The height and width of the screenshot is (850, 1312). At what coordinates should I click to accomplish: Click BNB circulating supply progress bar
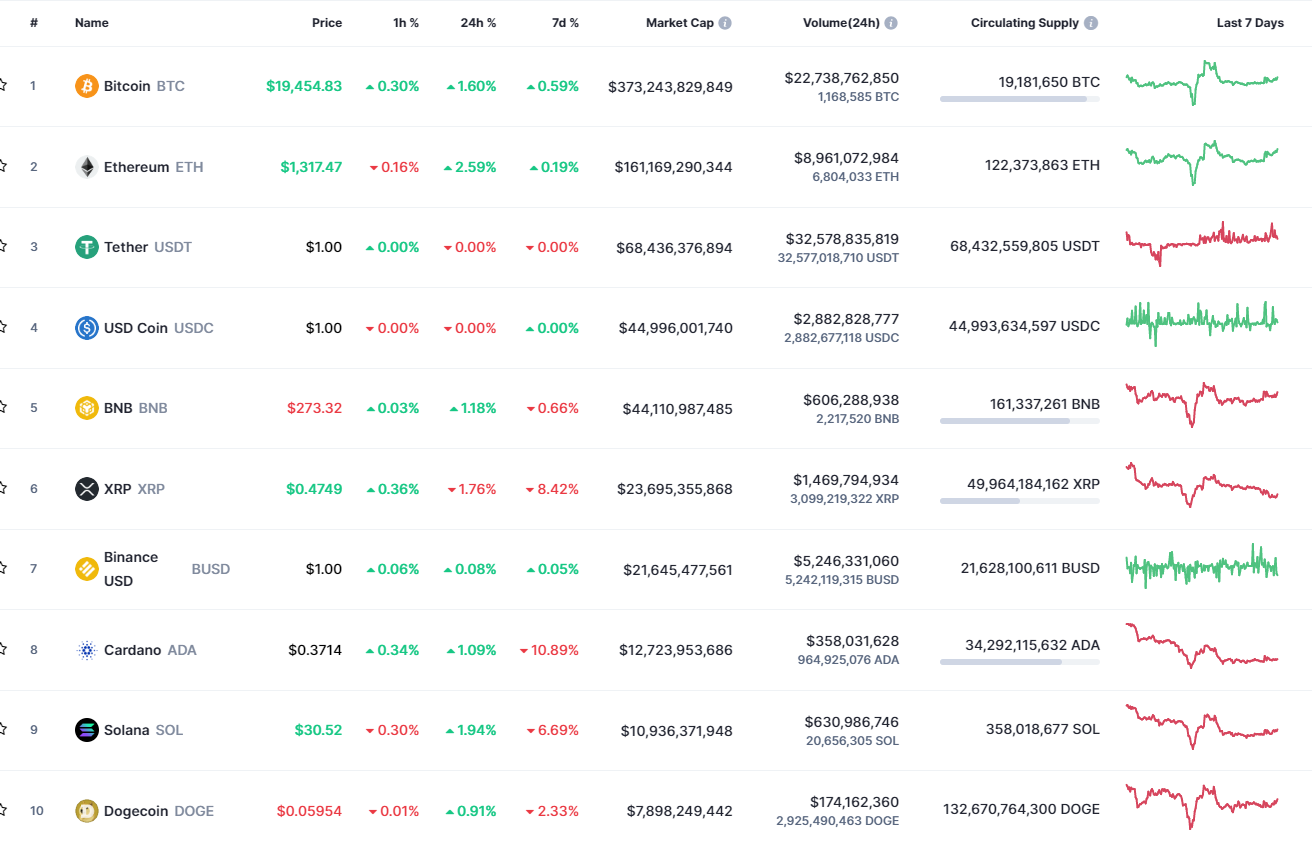coord(1019,420)
